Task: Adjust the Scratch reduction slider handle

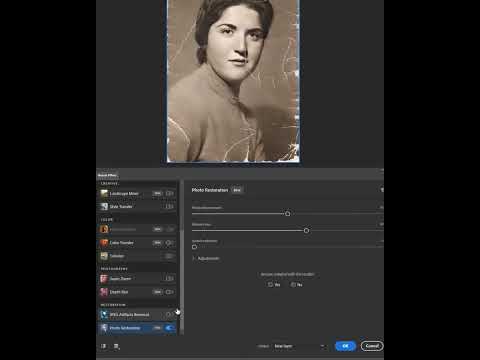Action: (x=194, y=247)
